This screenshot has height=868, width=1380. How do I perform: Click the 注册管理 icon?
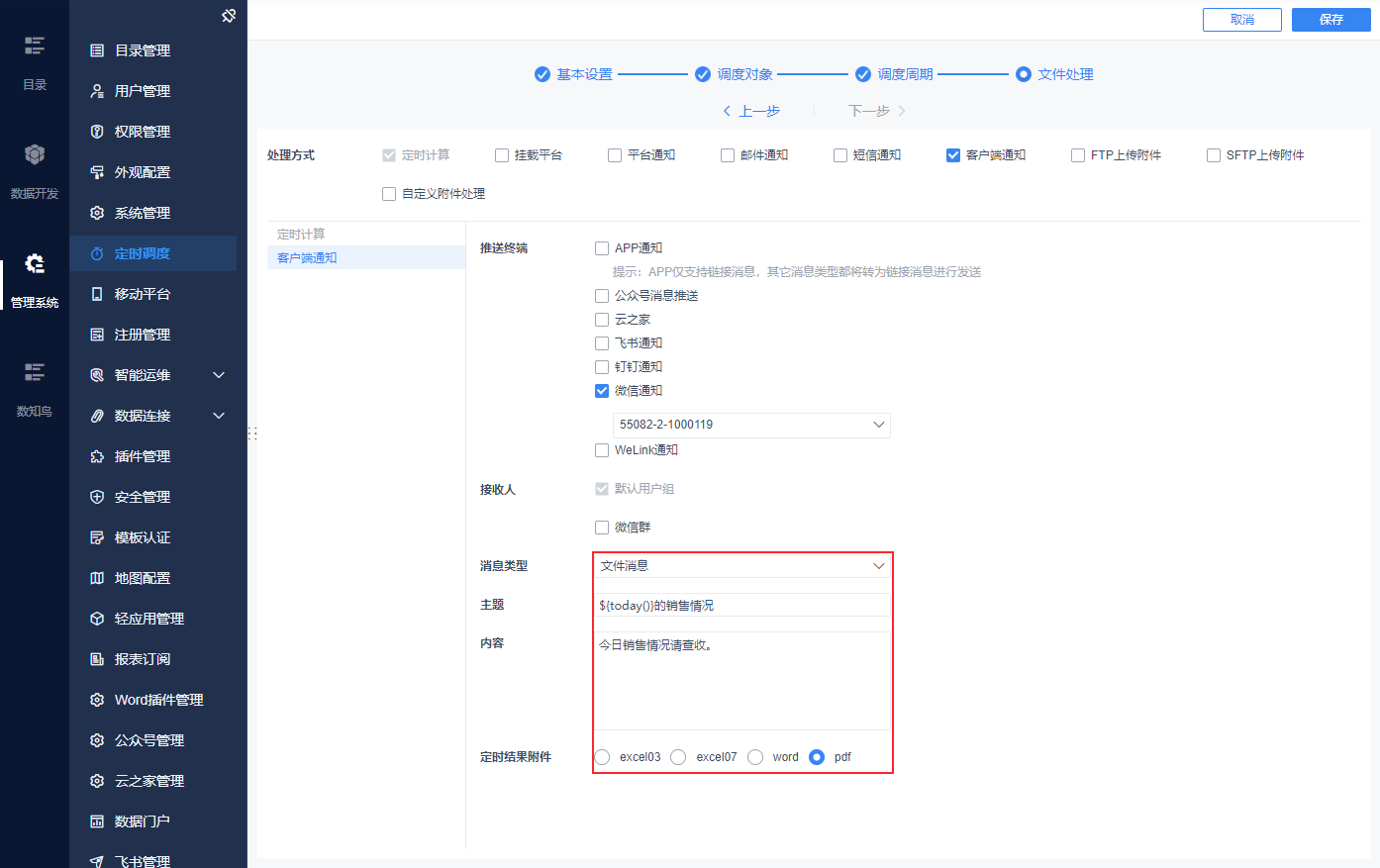(97, 335)
